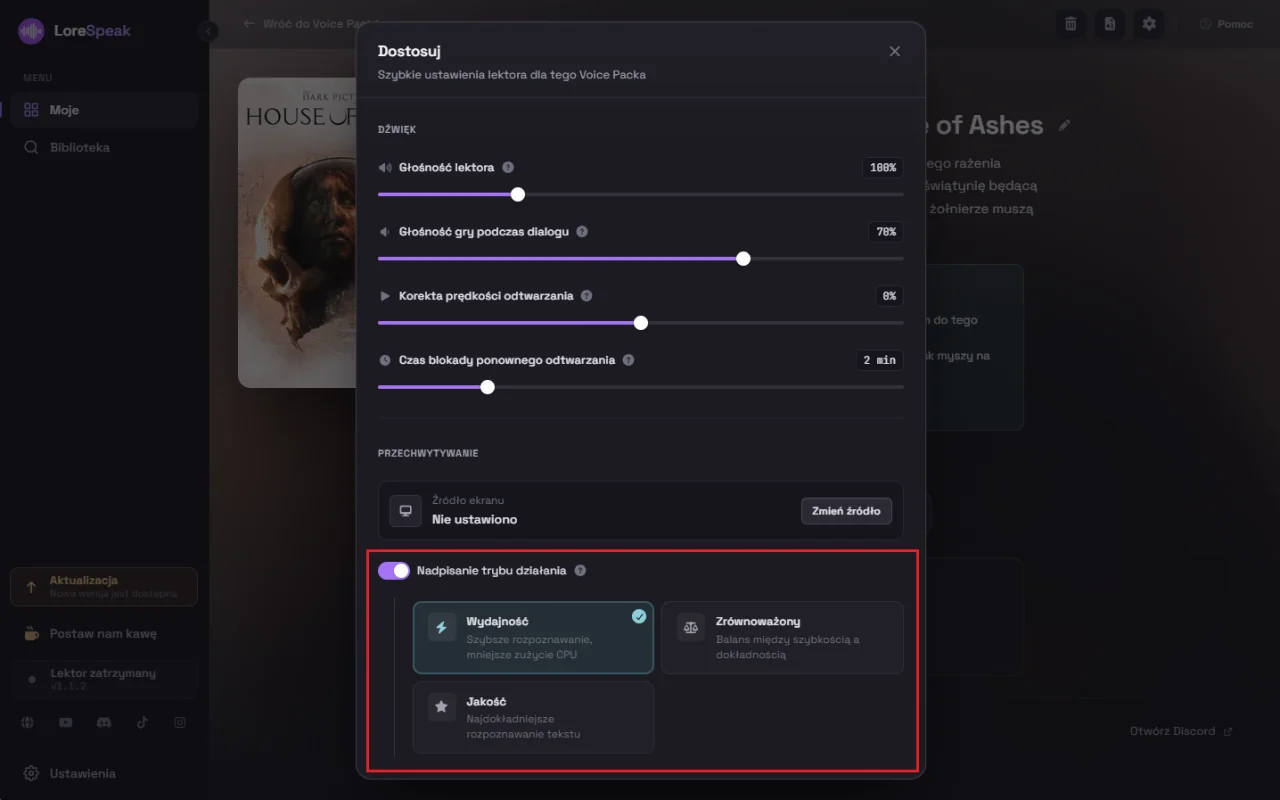
Task: Click the monitor icon in Źródło ekranu
Action: tap(405, 510)
